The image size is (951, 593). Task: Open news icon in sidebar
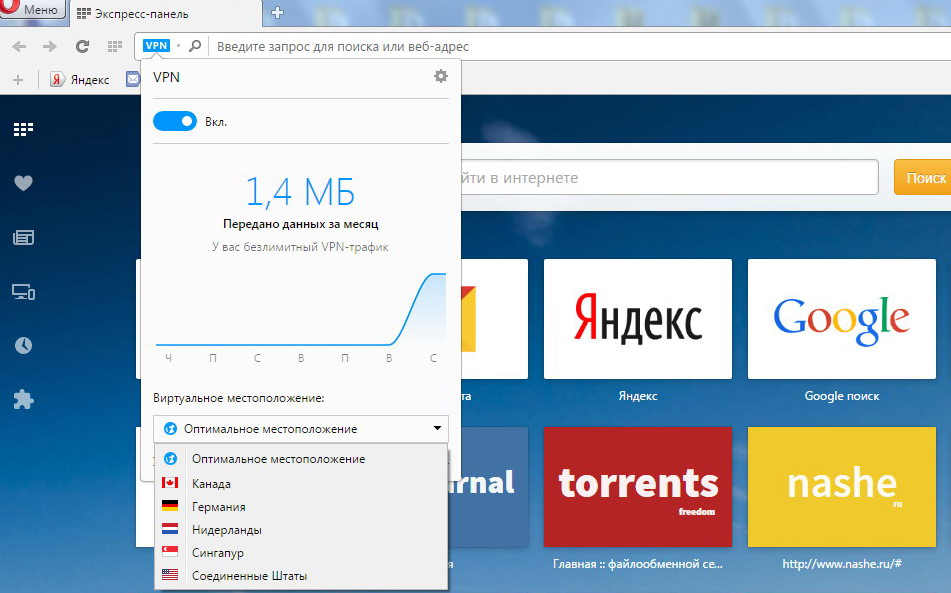coord(23,237)
